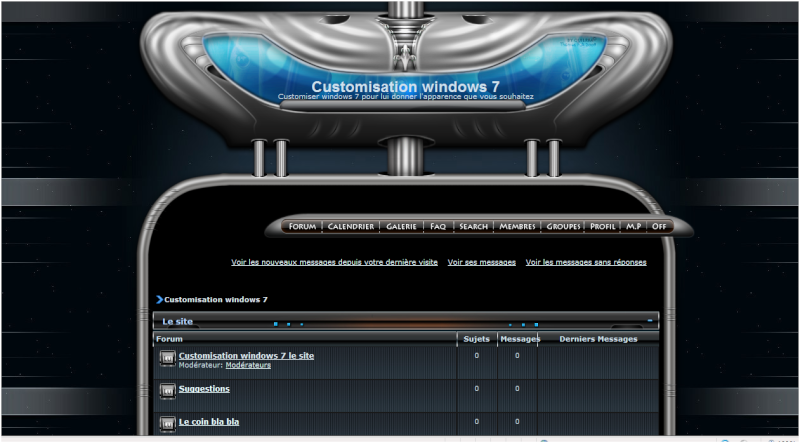Screen dimensions: 800x443
Task: Click the forum icon beside Le coin bla bla
Action: point(167,424)
